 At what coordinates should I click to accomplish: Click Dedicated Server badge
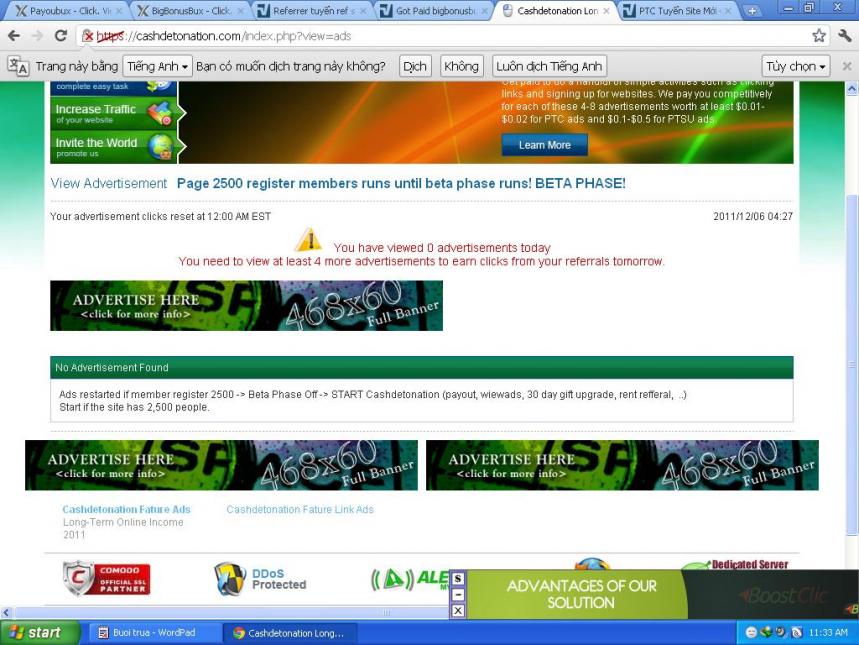click(x=737, y=564)
